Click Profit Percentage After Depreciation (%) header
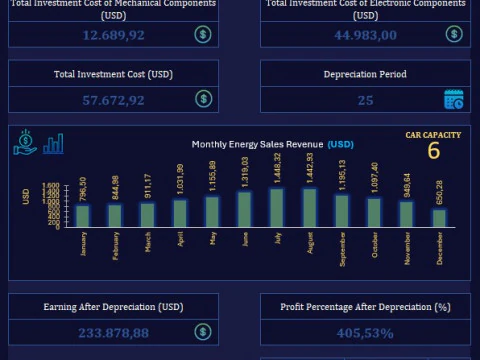This screenshot has width=480, height=360. pos(365,307)
